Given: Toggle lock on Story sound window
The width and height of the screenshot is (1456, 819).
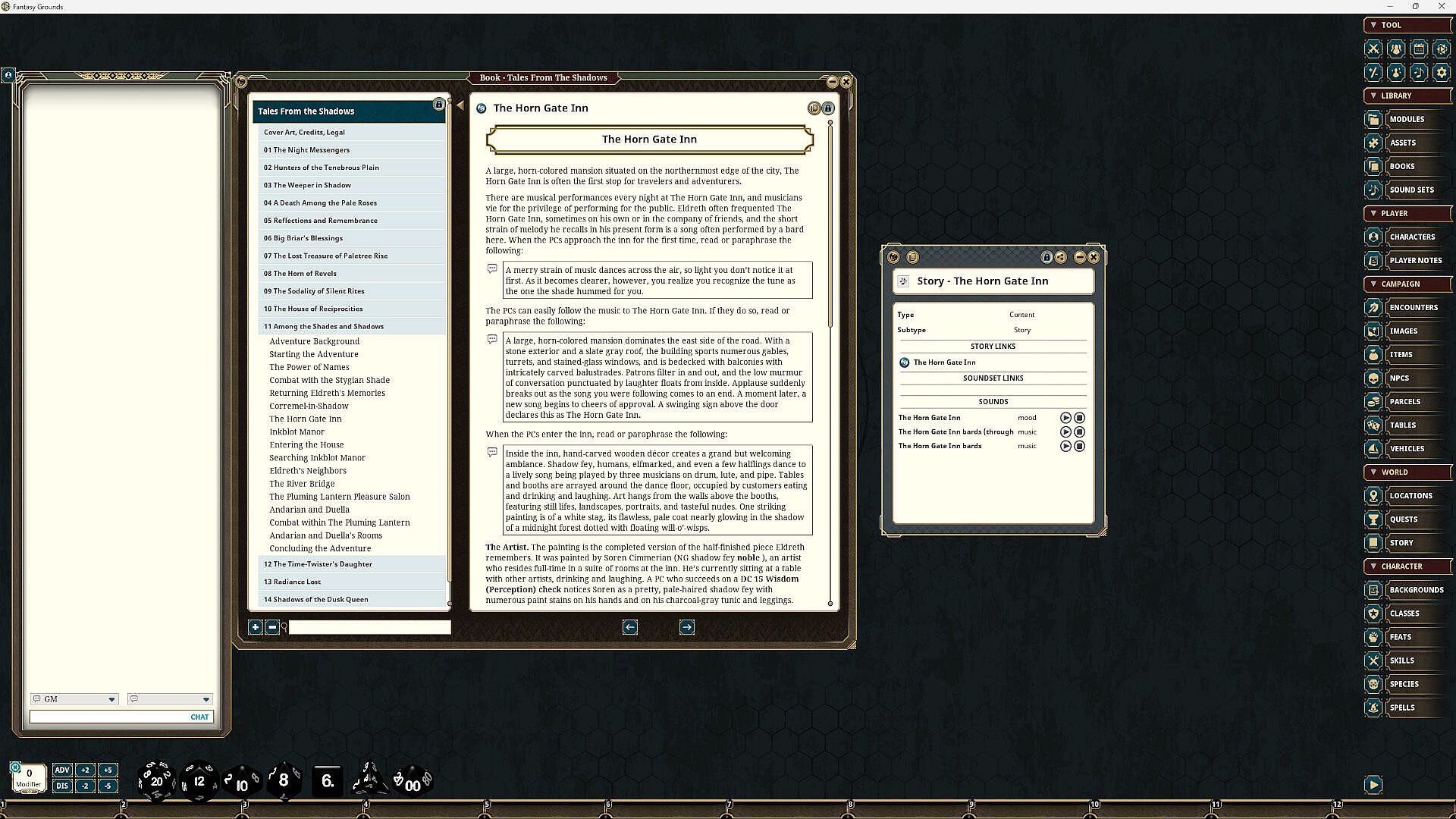Looking at the screenshot, I should [1046, 257].
